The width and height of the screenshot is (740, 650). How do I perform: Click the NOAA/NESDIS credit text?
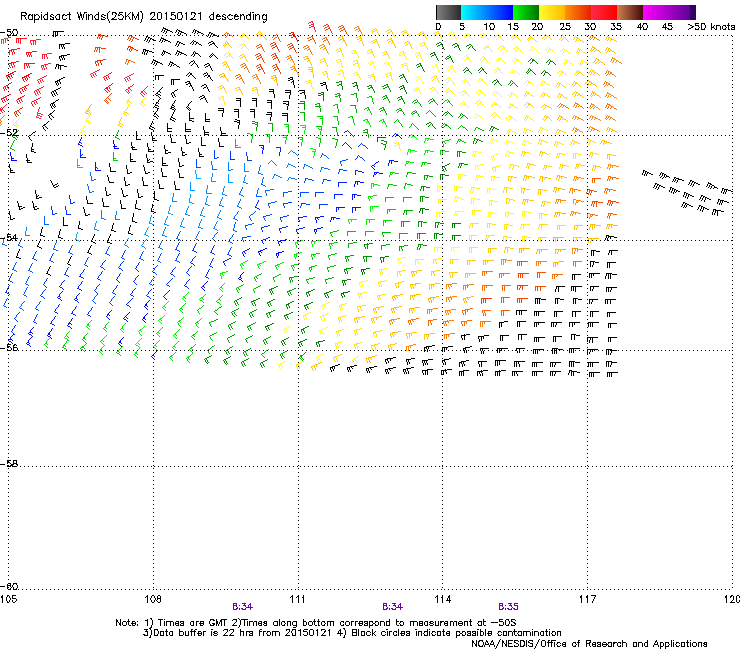(589, 644)
